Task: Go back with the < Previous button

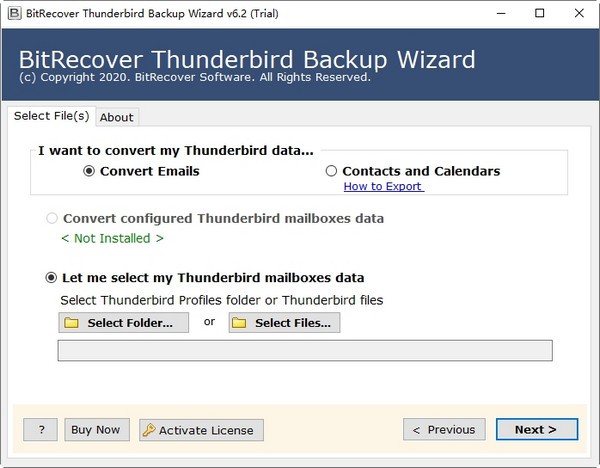Action: [x=444, y=430]
